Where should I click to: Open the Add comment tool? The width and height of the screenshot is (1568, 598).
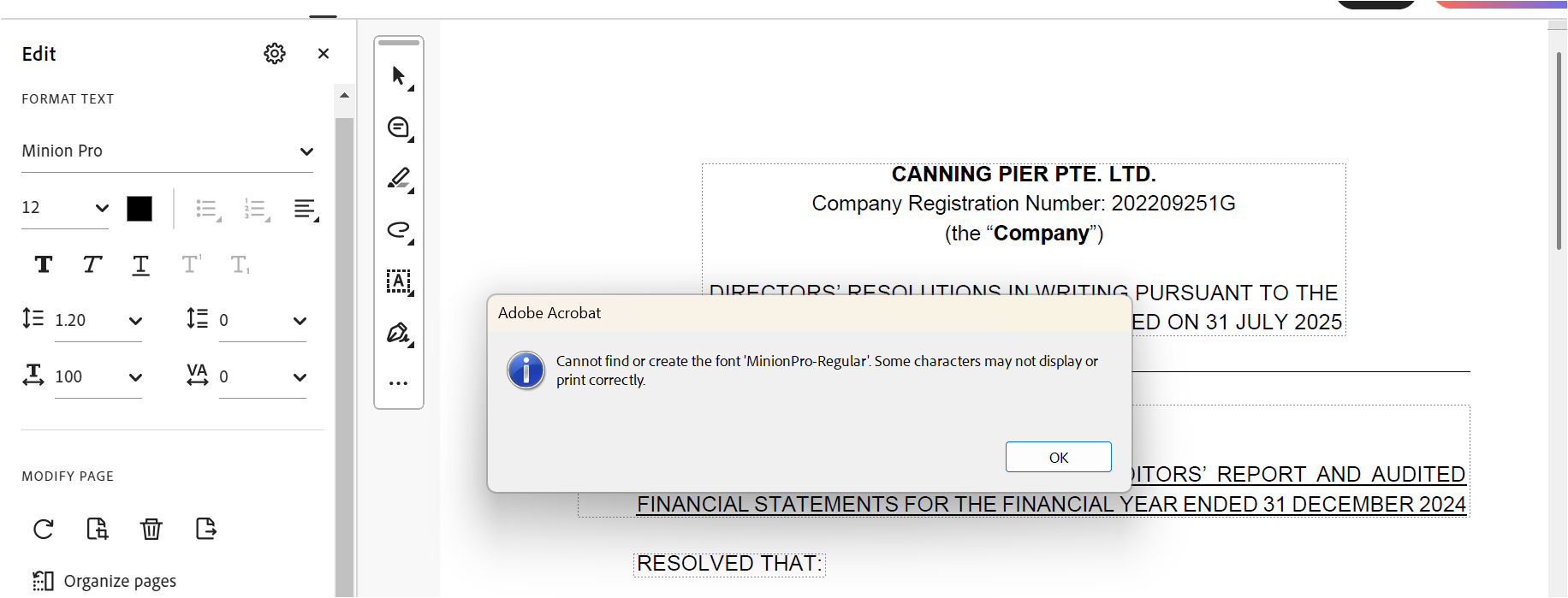[x=399, y=127]
